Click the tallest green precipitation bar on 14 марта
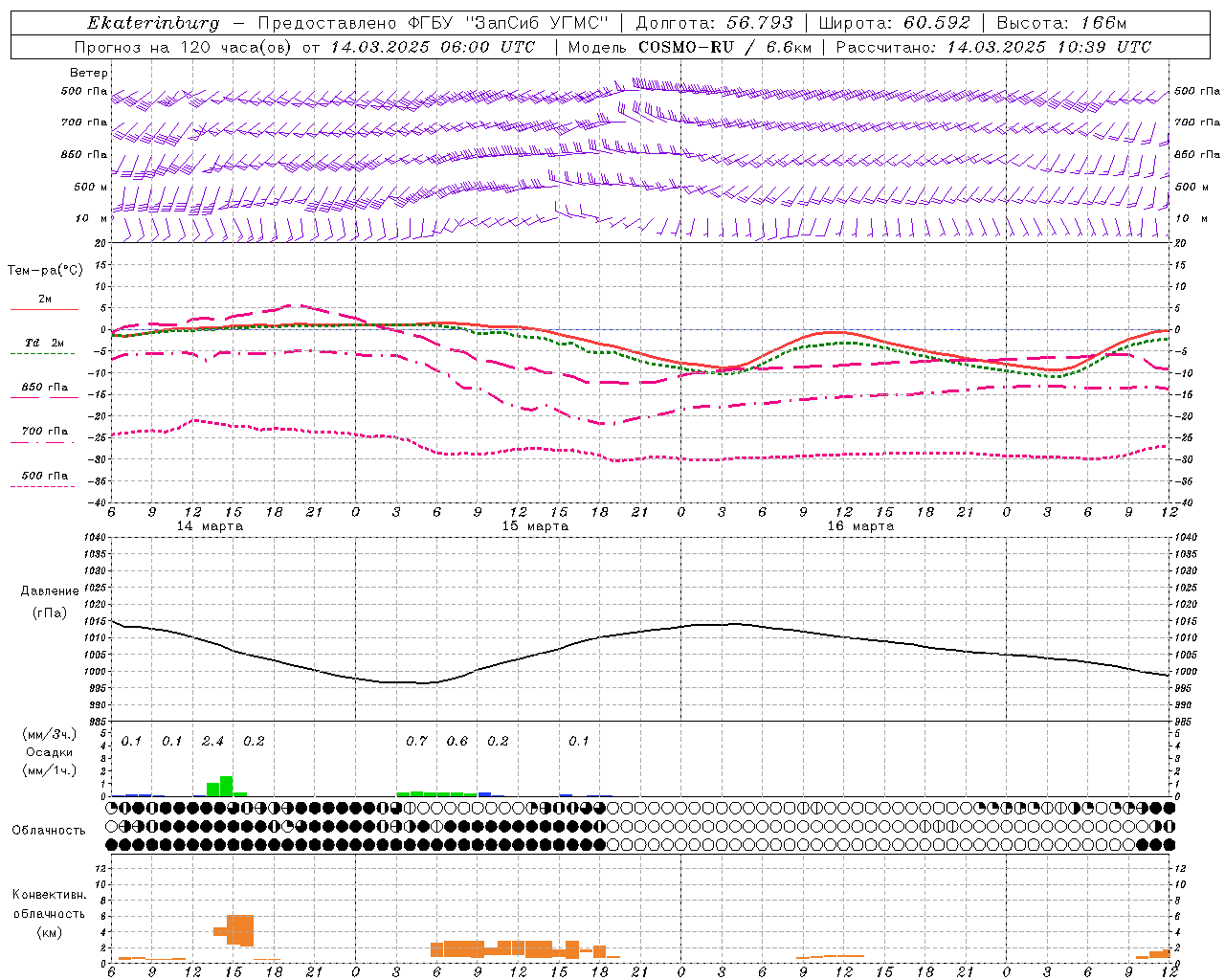 click(x=226, y=786)
